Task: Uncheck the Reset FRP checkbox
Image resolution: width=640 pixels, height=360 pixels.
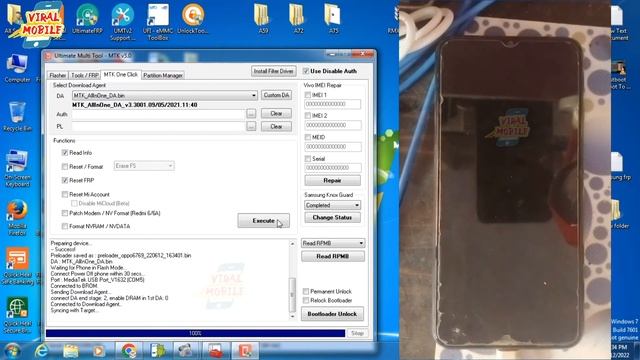Action: click(65, 180)
